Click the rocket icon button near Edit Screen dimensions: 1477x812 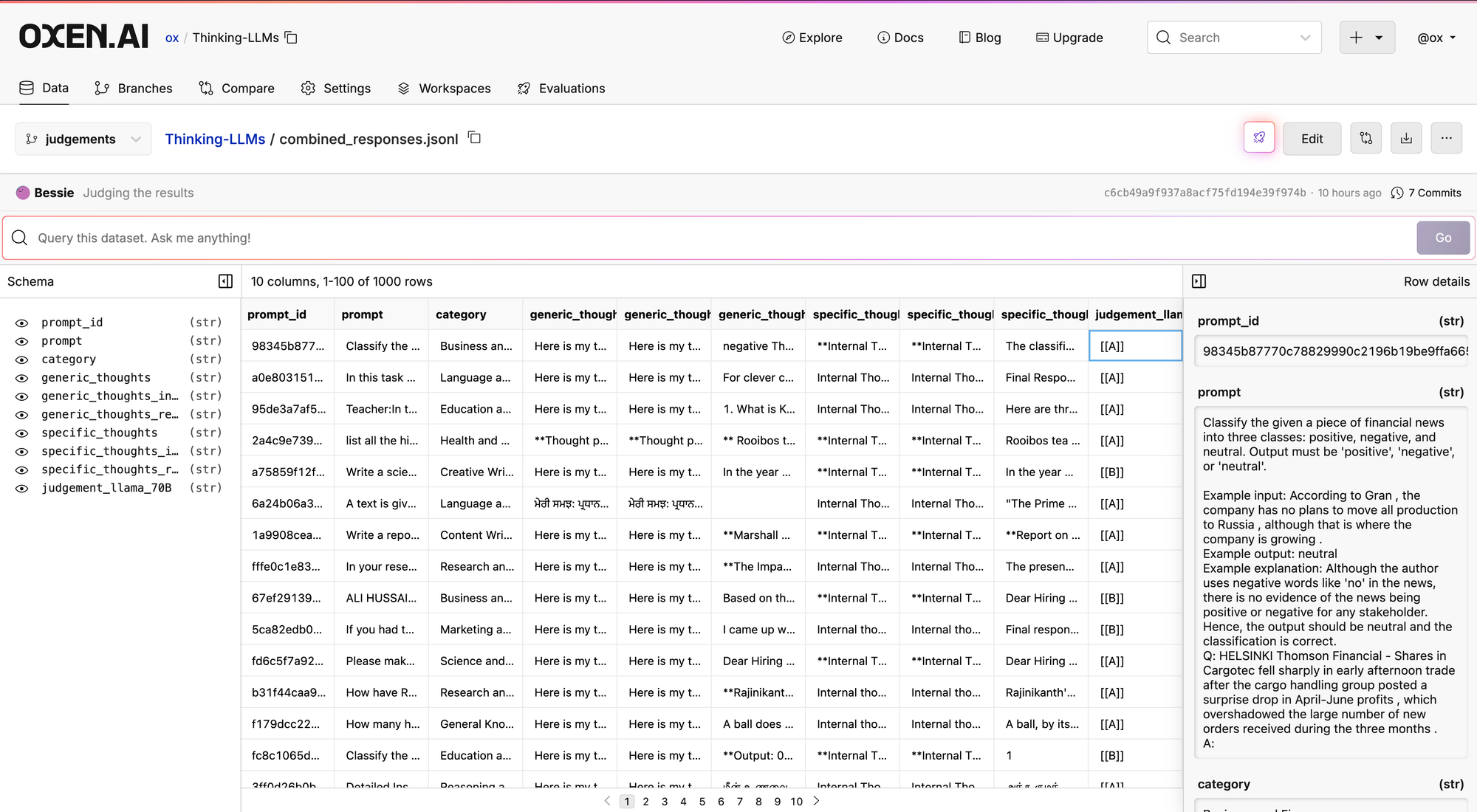click(1258, 138)
